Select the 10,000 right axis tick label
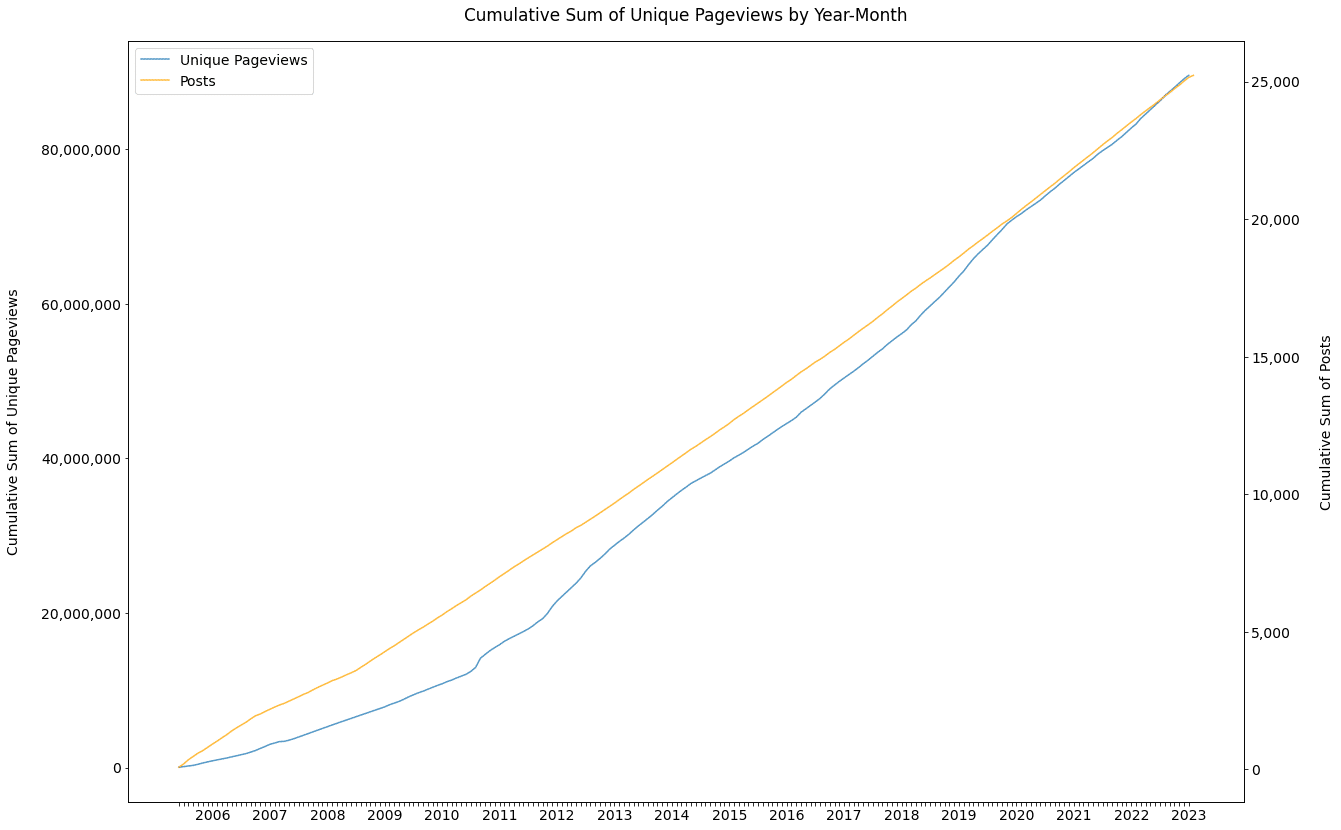The image size is (1341, 830). [1275, 495]
